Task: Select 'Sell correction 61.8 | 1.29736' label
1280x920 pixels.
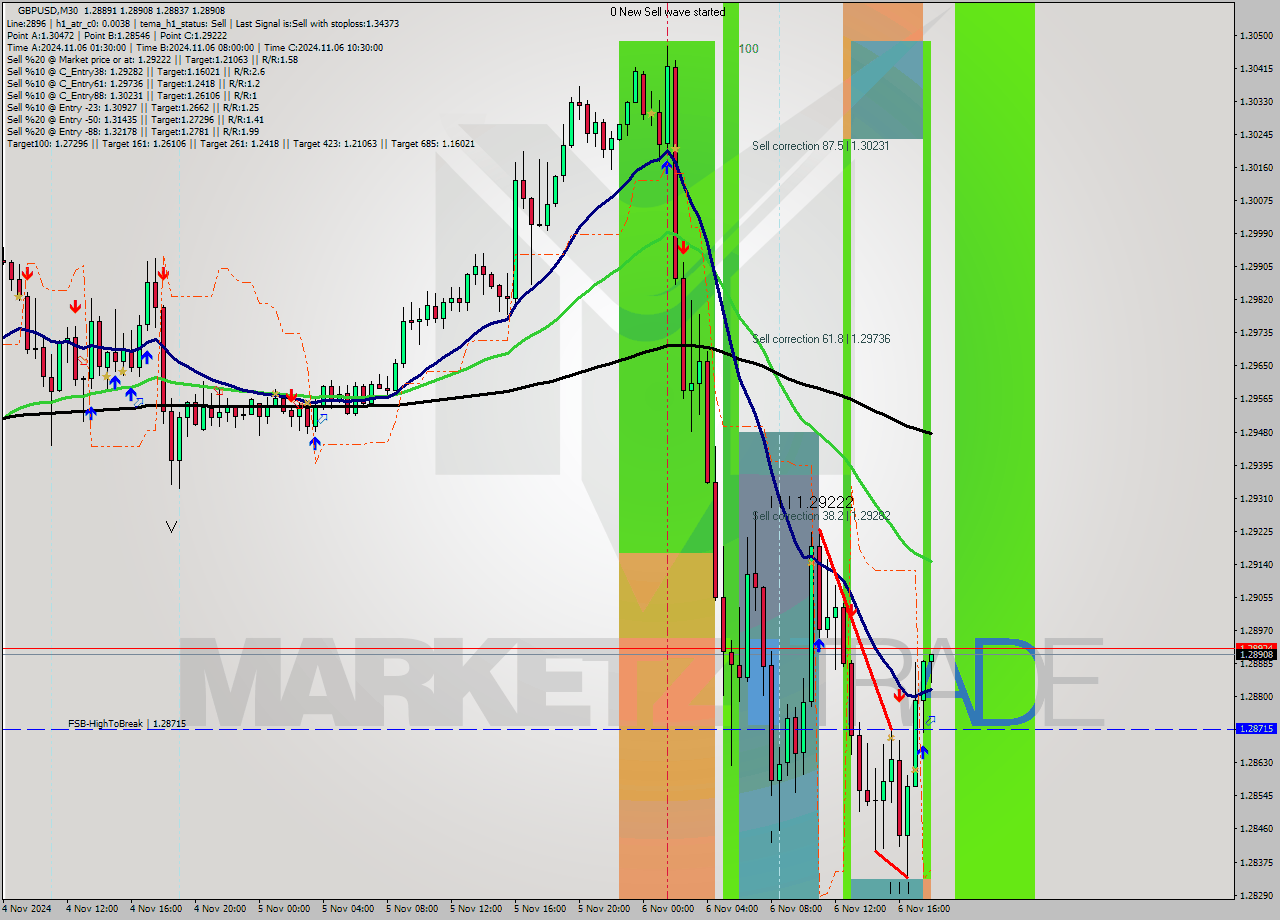Action: coord(821,339)
